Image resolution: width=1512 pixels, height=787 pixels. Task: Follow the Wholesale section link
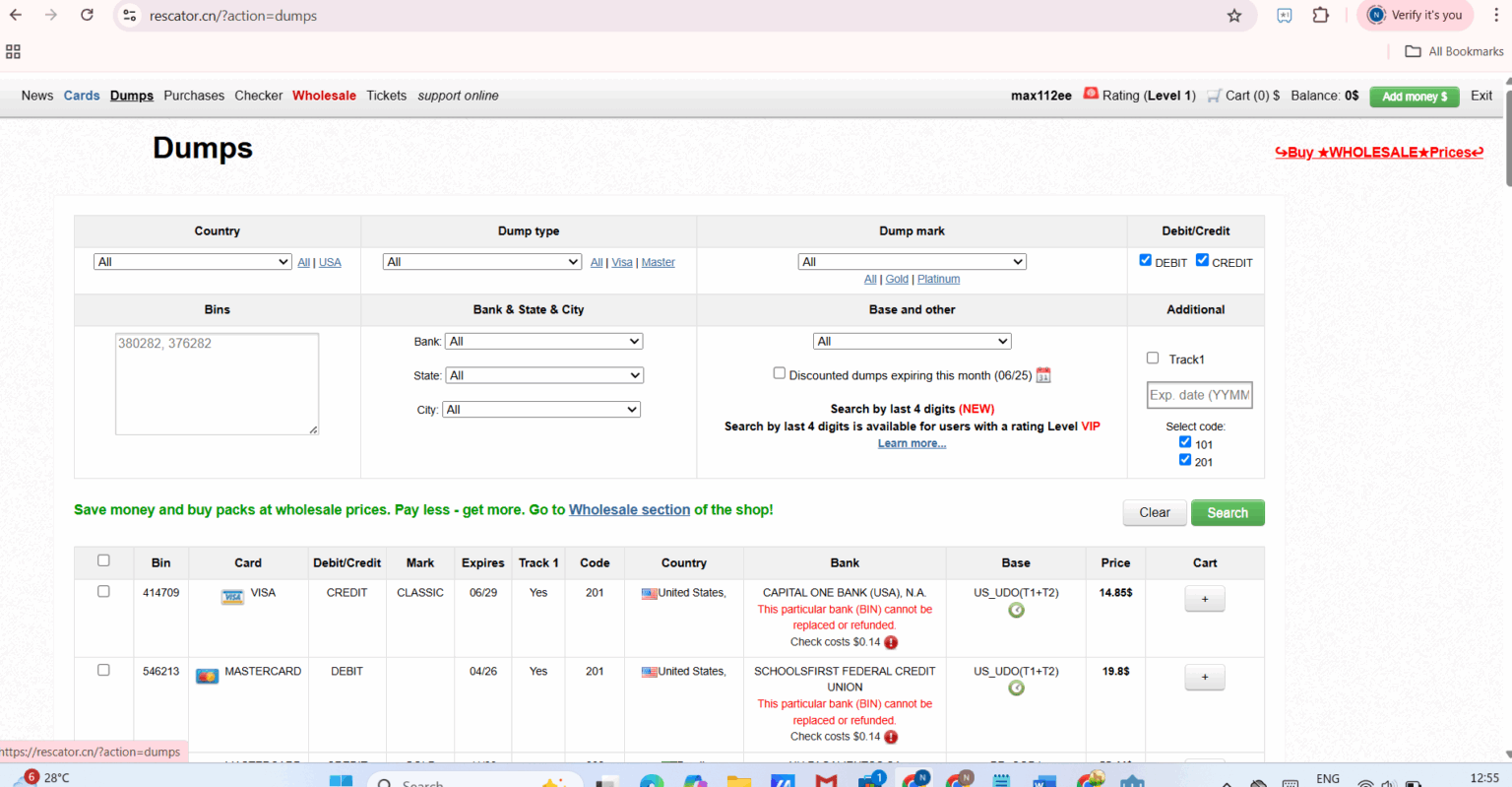pos(629,509)
